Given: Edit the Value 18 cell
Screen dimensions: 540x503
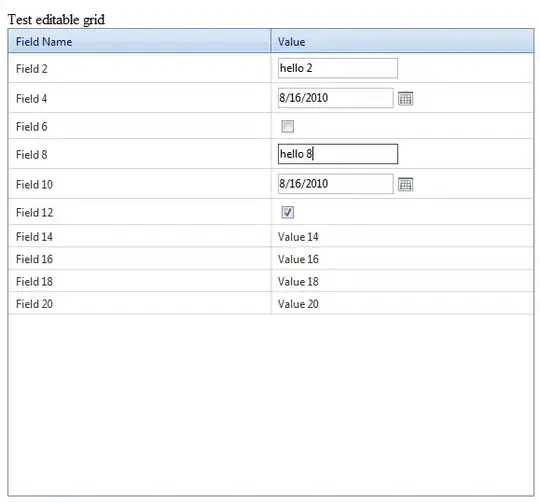Looking at the screenshot, I should click(298, 282).
